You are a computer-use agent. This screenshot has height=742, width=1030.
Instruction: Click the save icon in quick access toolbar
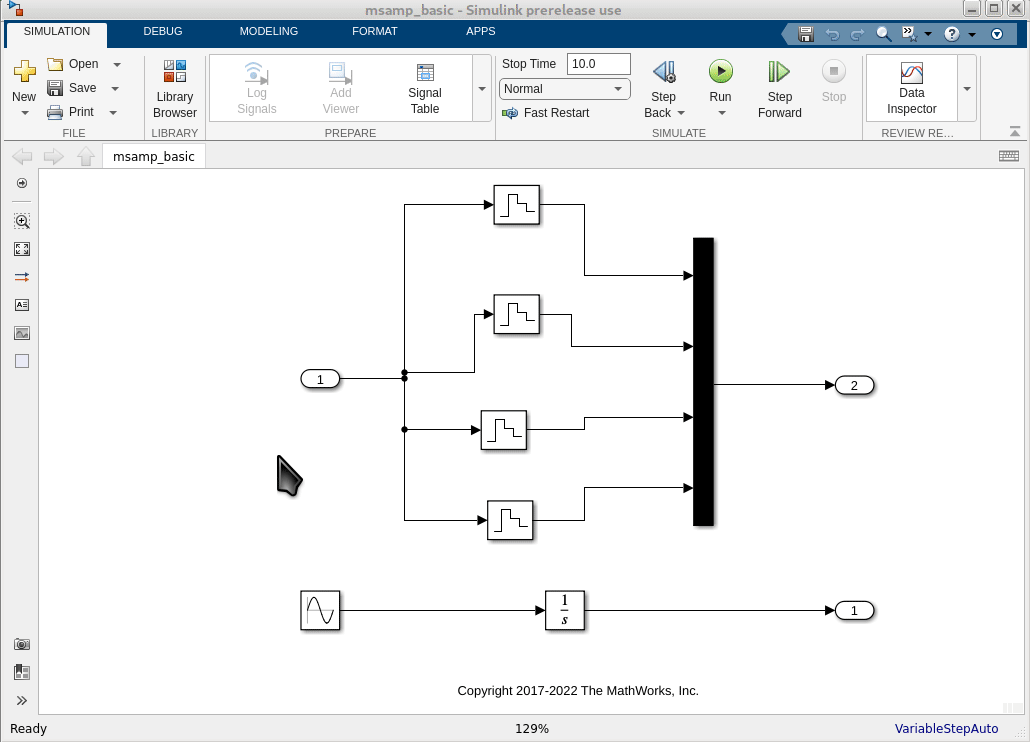806,34
